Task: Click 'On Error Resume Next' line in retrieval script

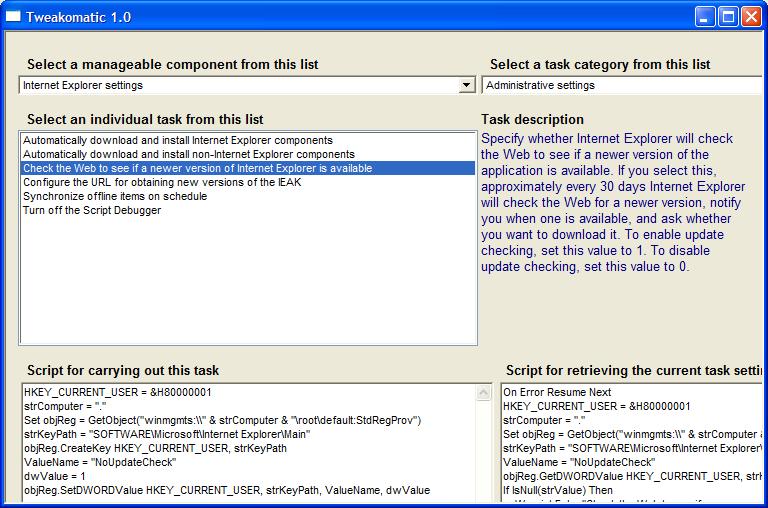Action: pos(557,392)
